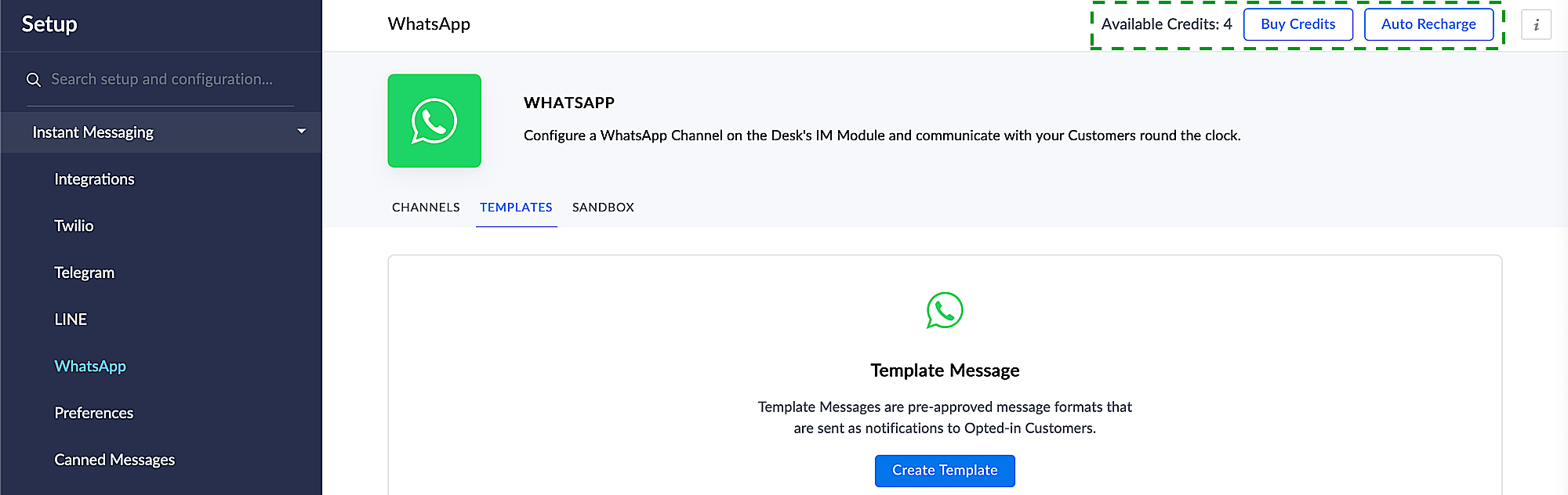Screen dimensions: 1568x495
Task: Select Twilio in the sidebar
Action: tap(74, 226)
